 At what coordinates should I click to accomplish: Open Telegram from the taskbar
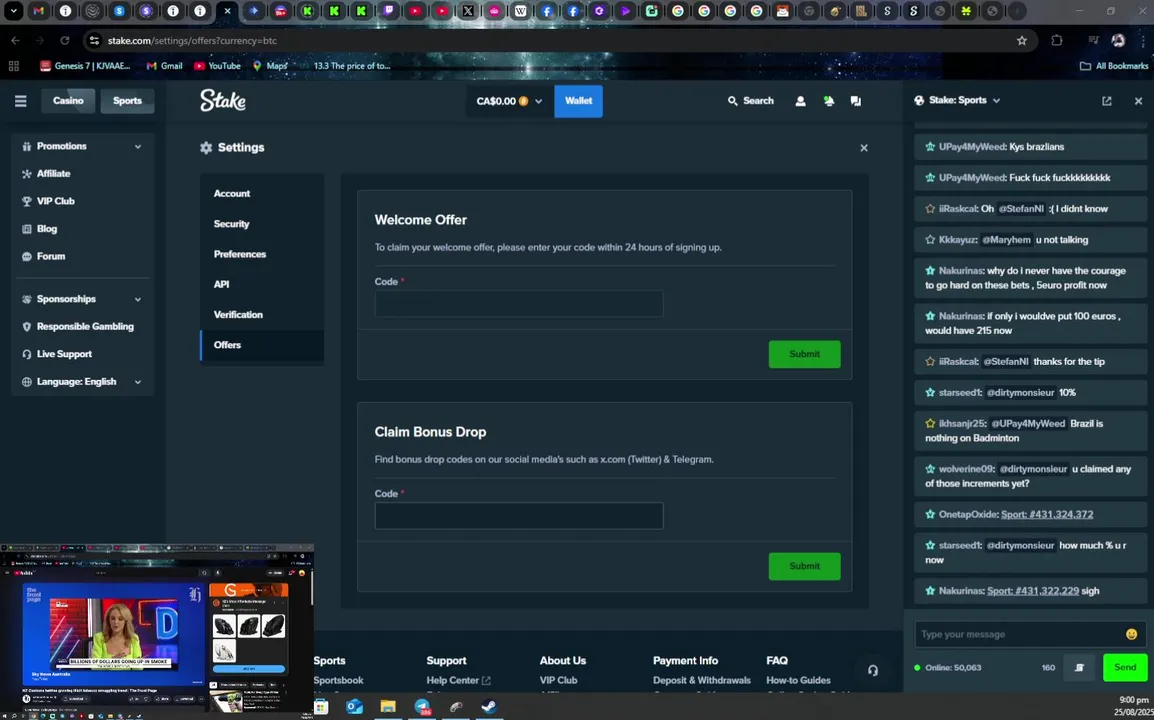coord(422,707)
